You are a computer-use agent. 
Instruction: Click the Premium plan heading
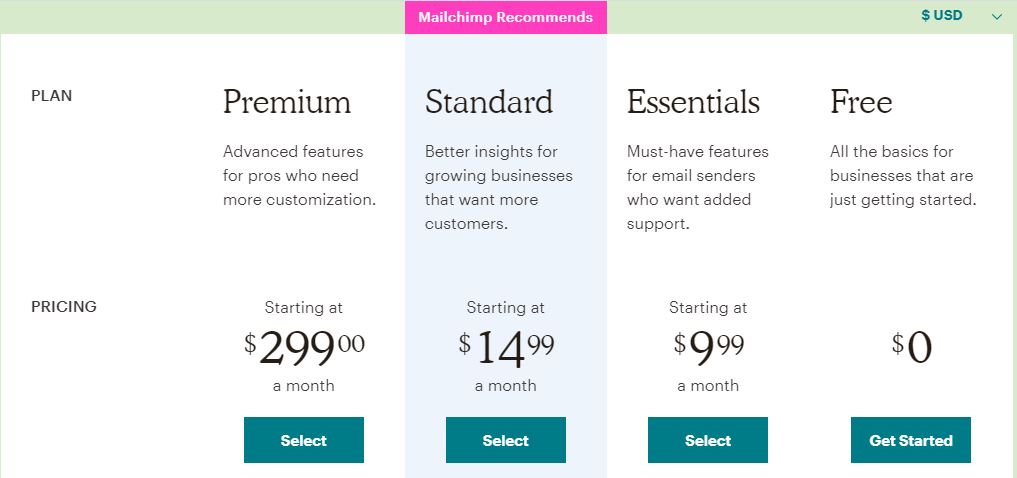tap(287, 102)
